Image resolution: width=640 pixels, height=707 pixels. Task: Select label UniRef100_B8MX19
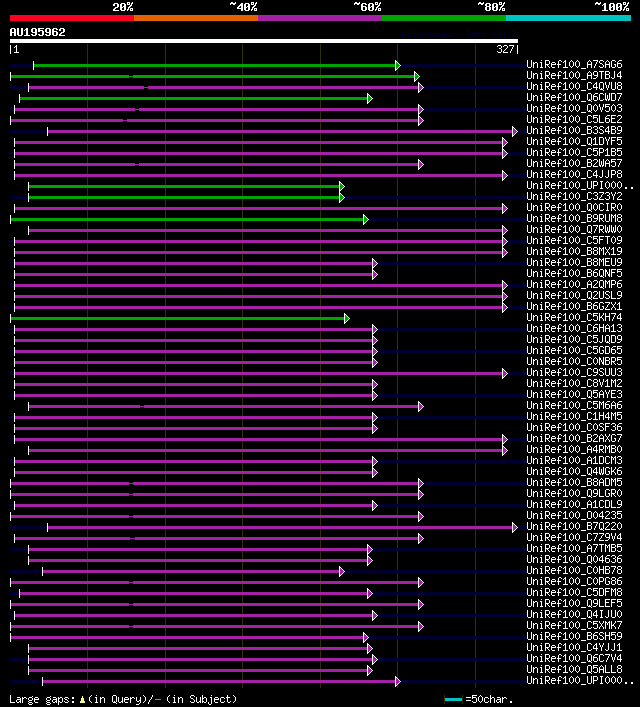pos(574,251)
